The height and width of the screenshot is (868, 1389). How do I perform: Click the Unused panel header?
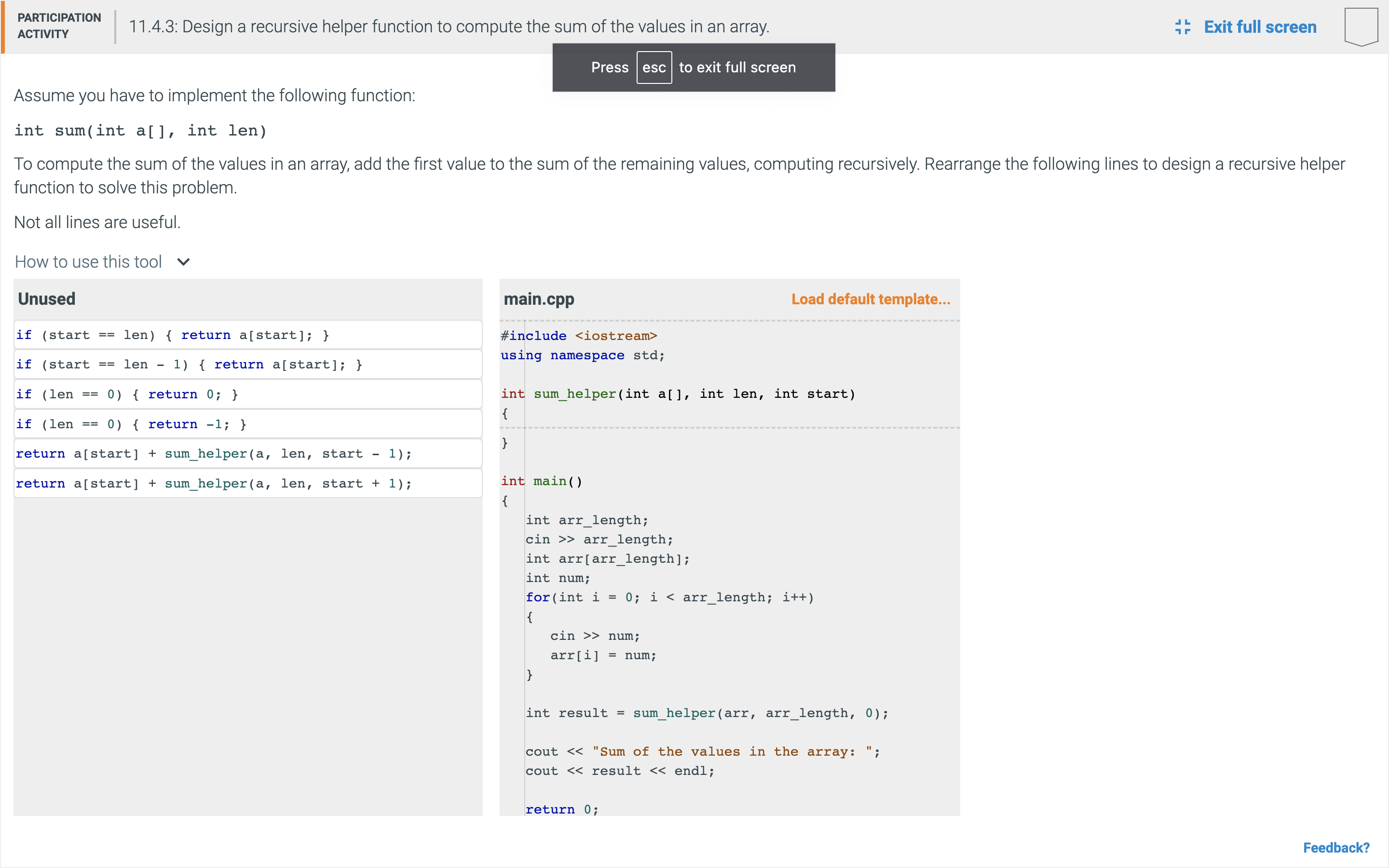pyautogui.click(x=46, y=298)
